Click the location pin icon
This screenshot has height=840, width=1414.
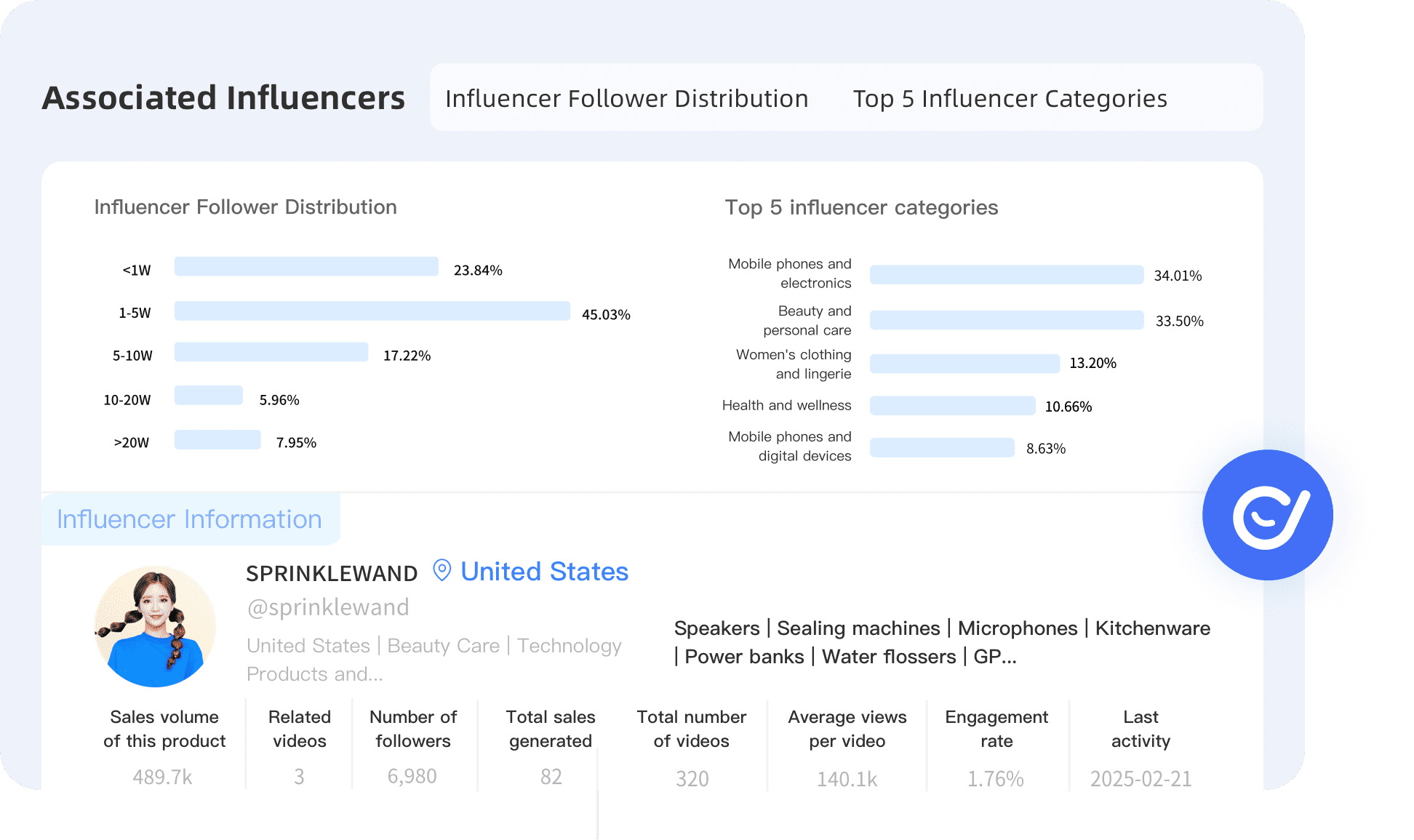tap(442, 570)
